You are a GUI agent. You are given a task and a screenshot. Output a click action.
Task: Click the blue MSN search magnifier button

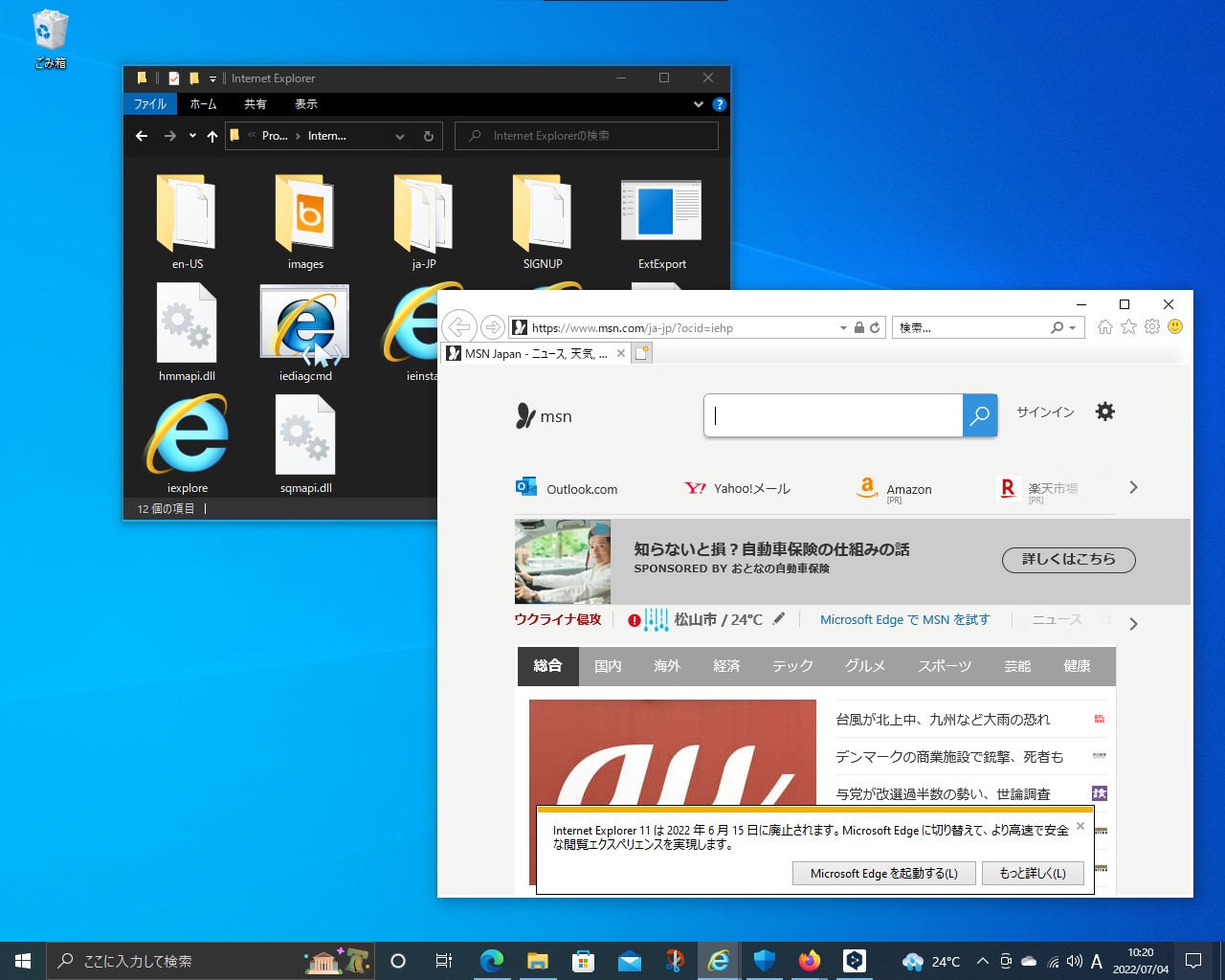coord(979,415)
